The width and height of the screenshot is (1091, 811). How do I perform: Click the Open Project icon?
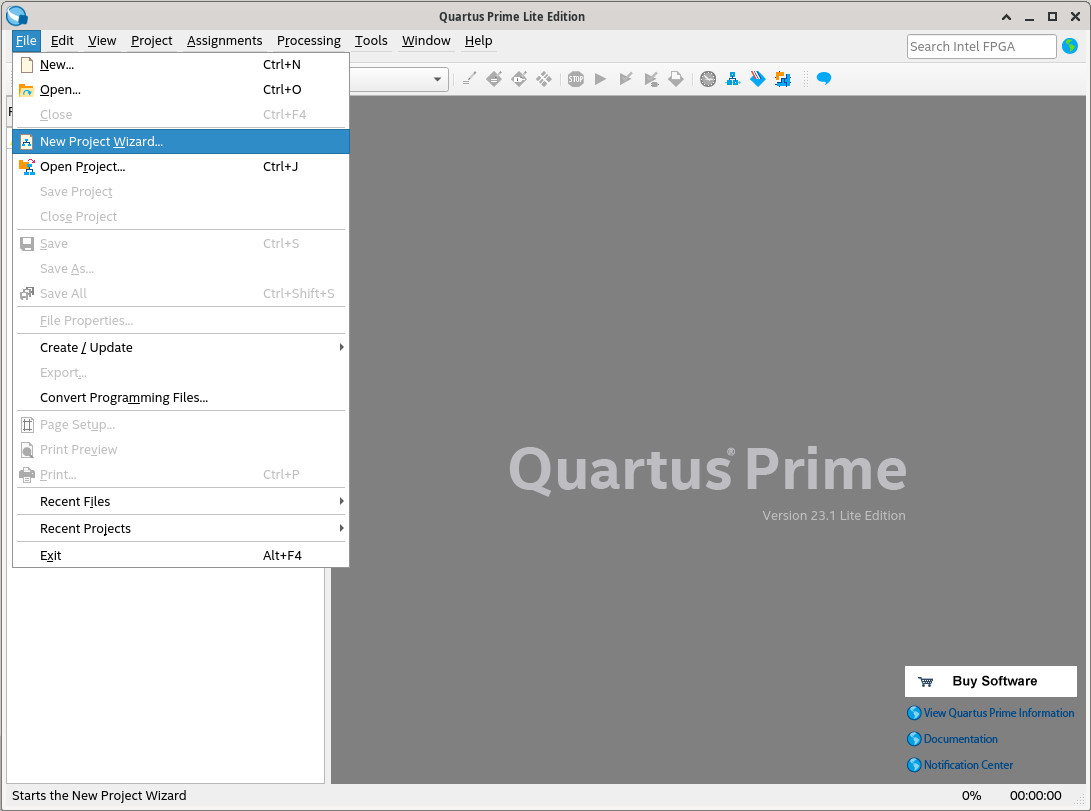coord(26,167)
